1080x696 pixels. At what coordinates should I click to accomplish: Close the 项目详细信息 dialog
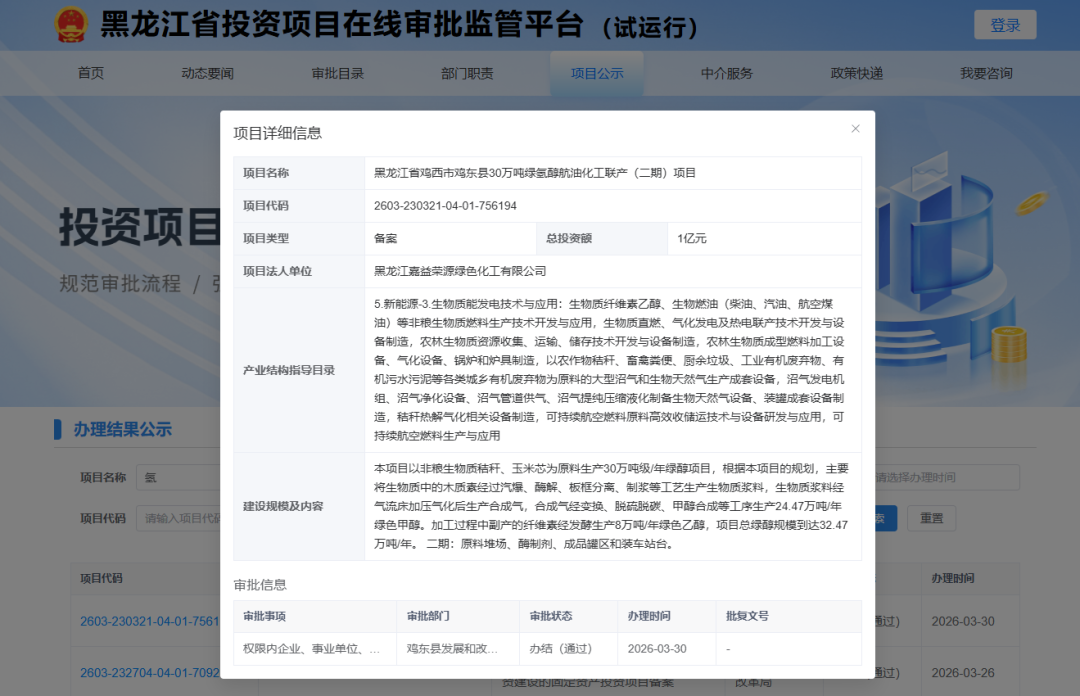click(x=855, y=128)
